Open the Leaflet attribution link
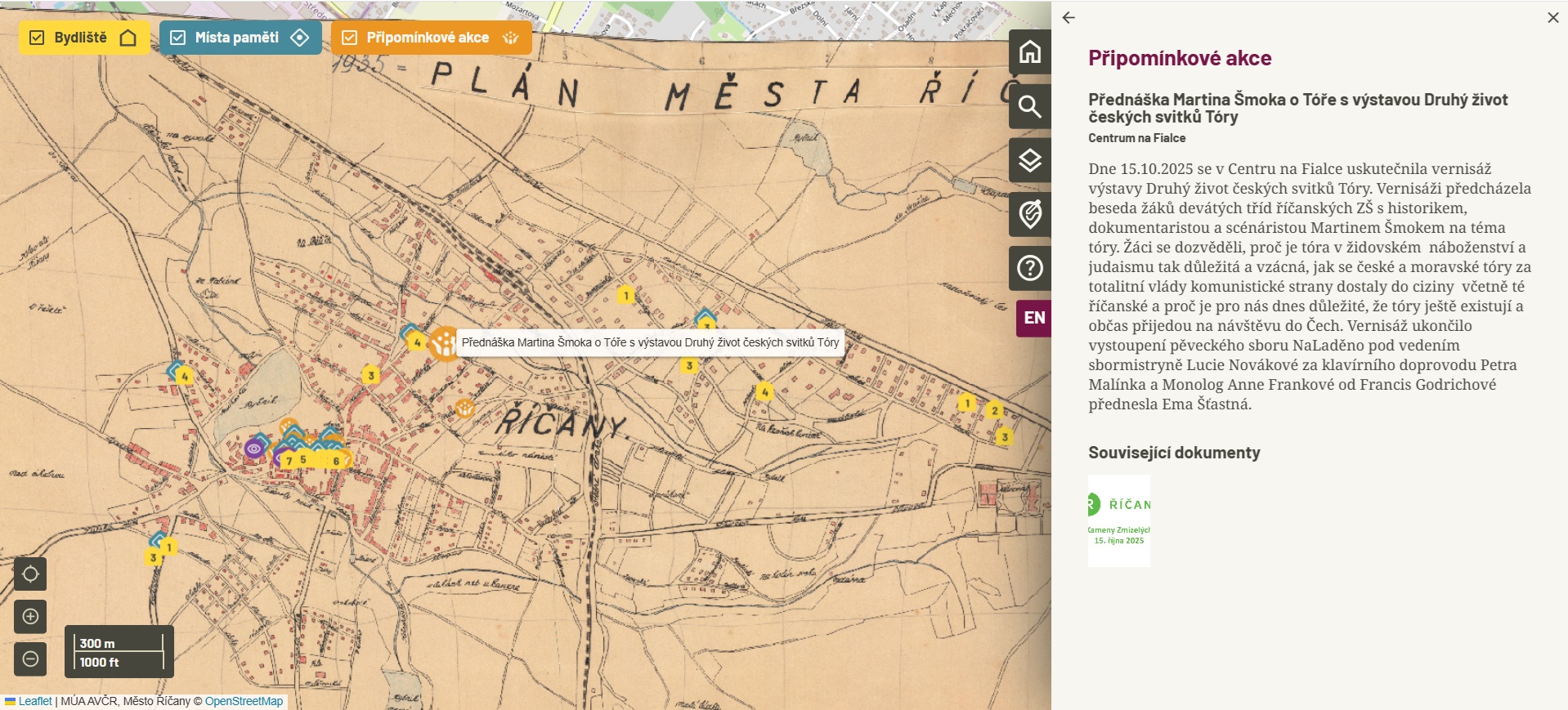Image resolution: width=1568 pixels, height=710 pixels. click(34, 701)
